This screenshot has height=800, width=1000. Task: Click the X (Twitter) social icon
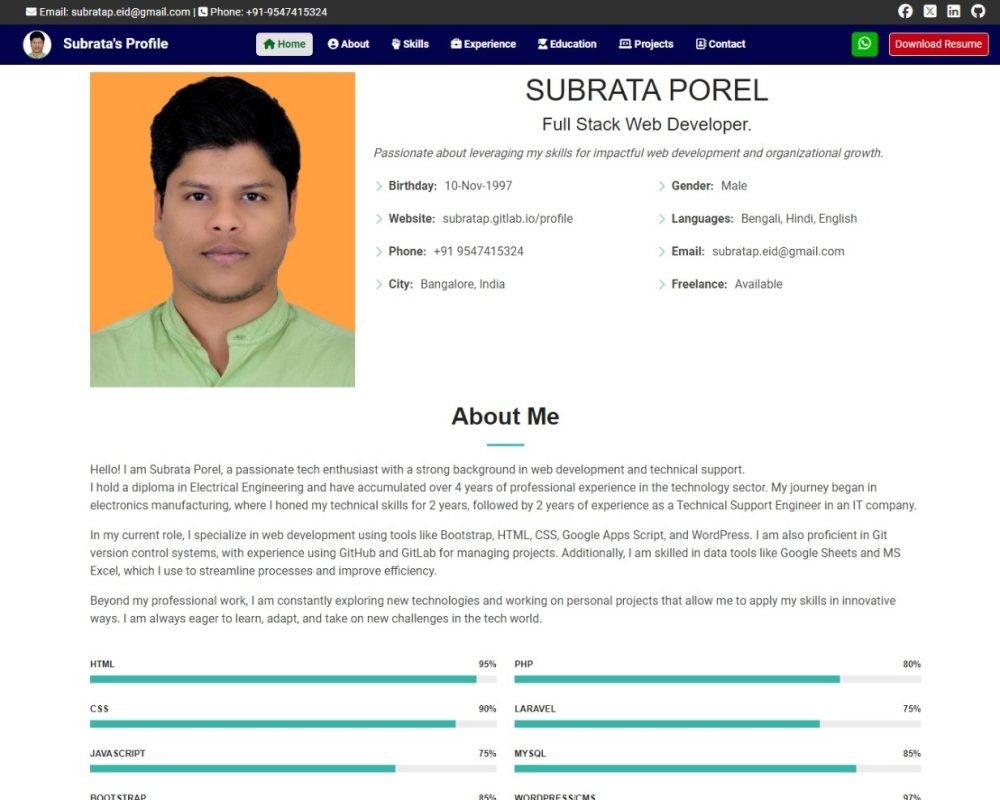click(x=930, y=11)
